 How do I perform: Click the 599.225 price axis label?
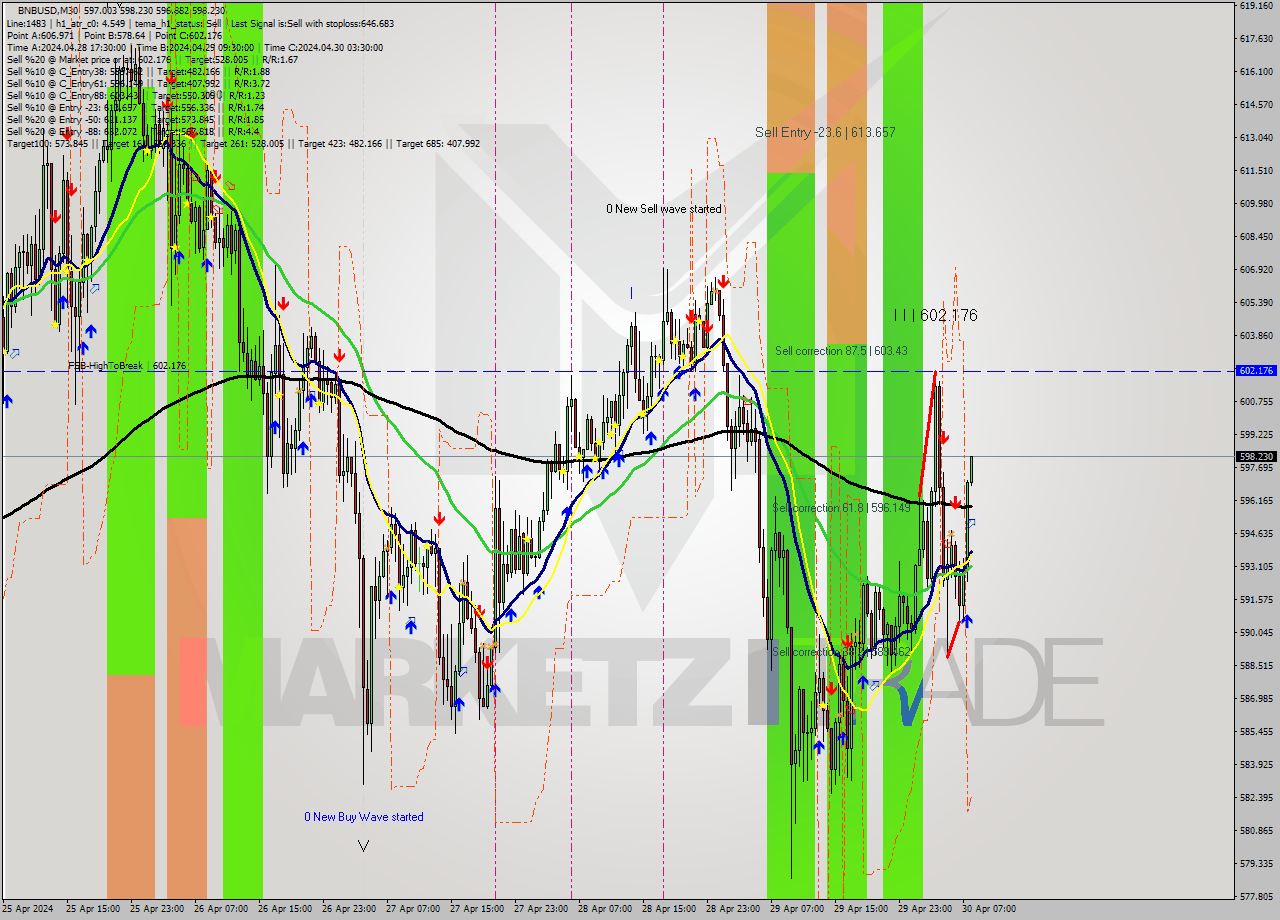(x=1256, y=434)
